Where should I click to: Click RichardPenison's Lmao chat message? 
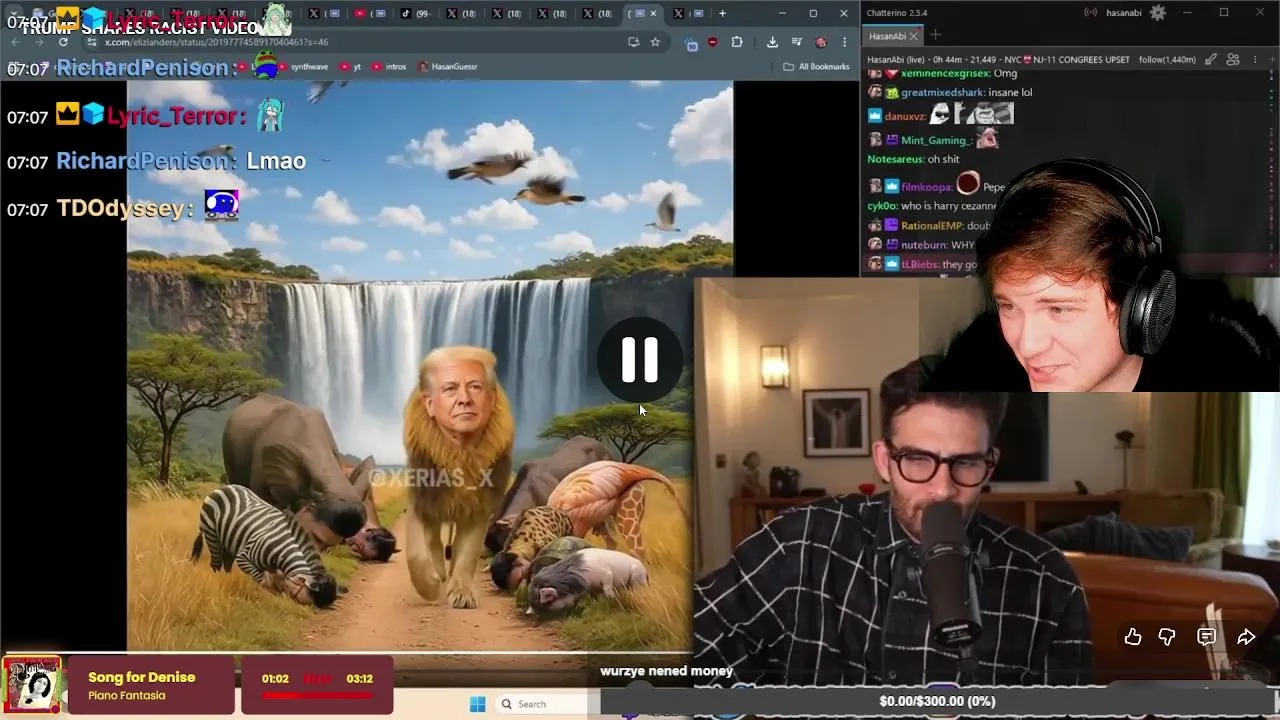tap(276, 160)
